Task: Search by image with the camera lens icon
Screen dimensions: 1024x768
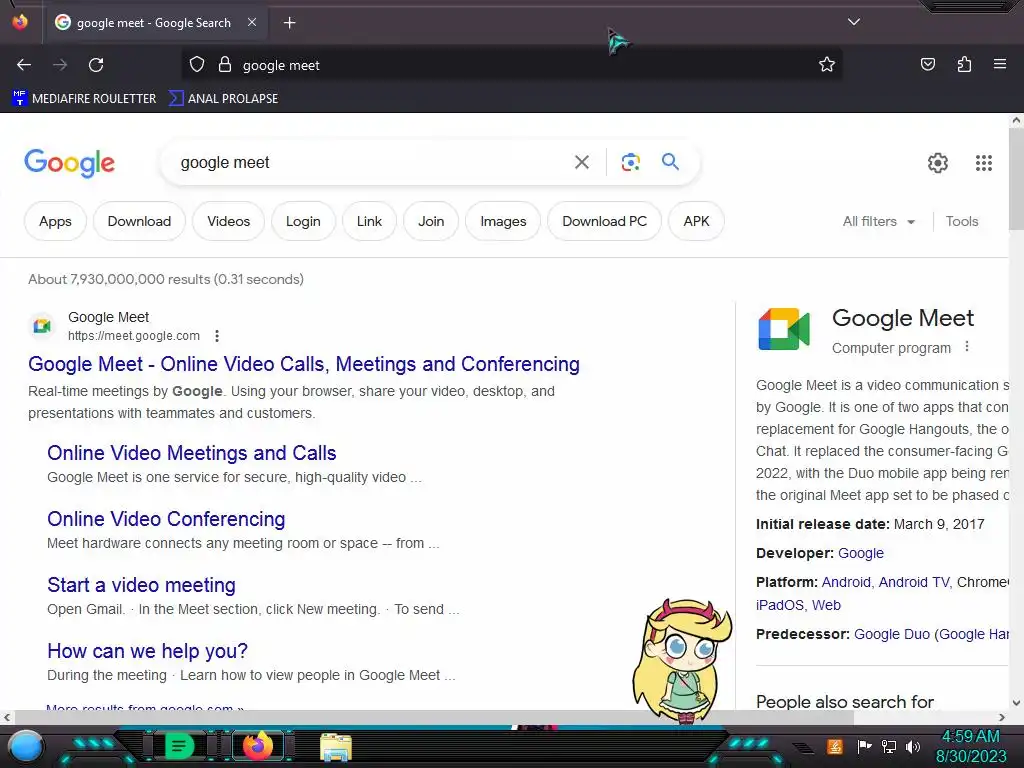Action: 630,162
